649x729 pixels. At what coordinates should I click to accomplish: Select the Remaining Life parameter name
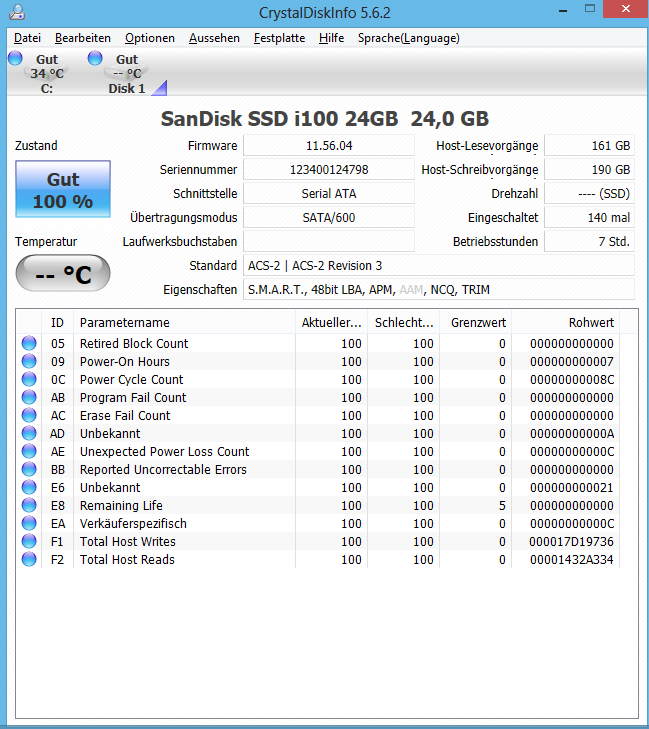tap(121, 505)
